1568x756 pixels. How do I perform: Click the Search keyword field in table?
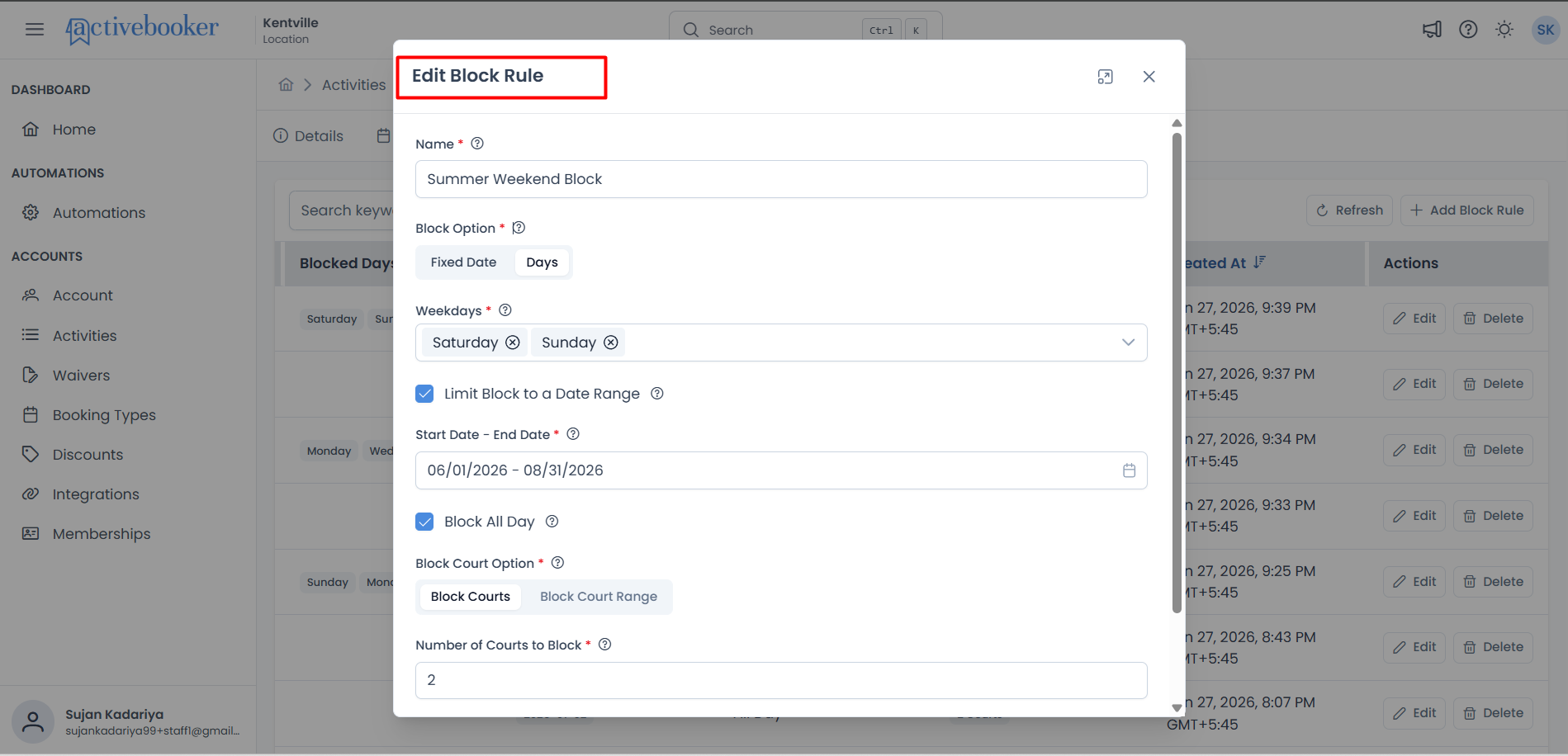point(341,210)
